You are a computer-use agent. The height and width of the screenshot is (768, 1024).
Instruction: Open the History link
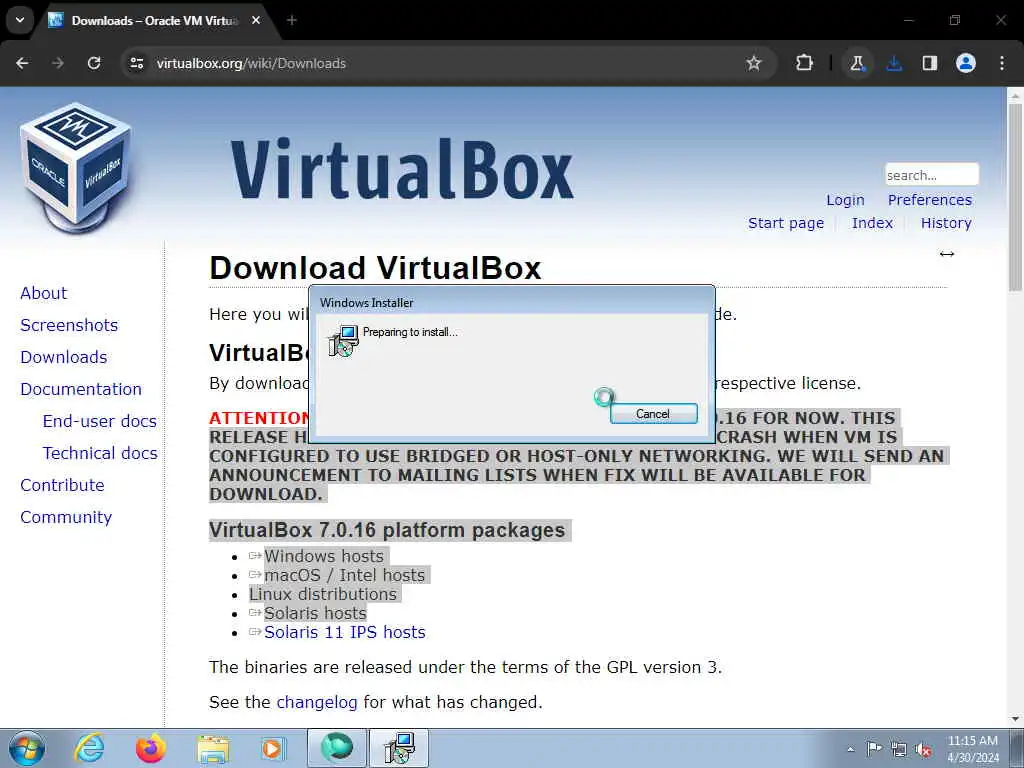[946, 223]
